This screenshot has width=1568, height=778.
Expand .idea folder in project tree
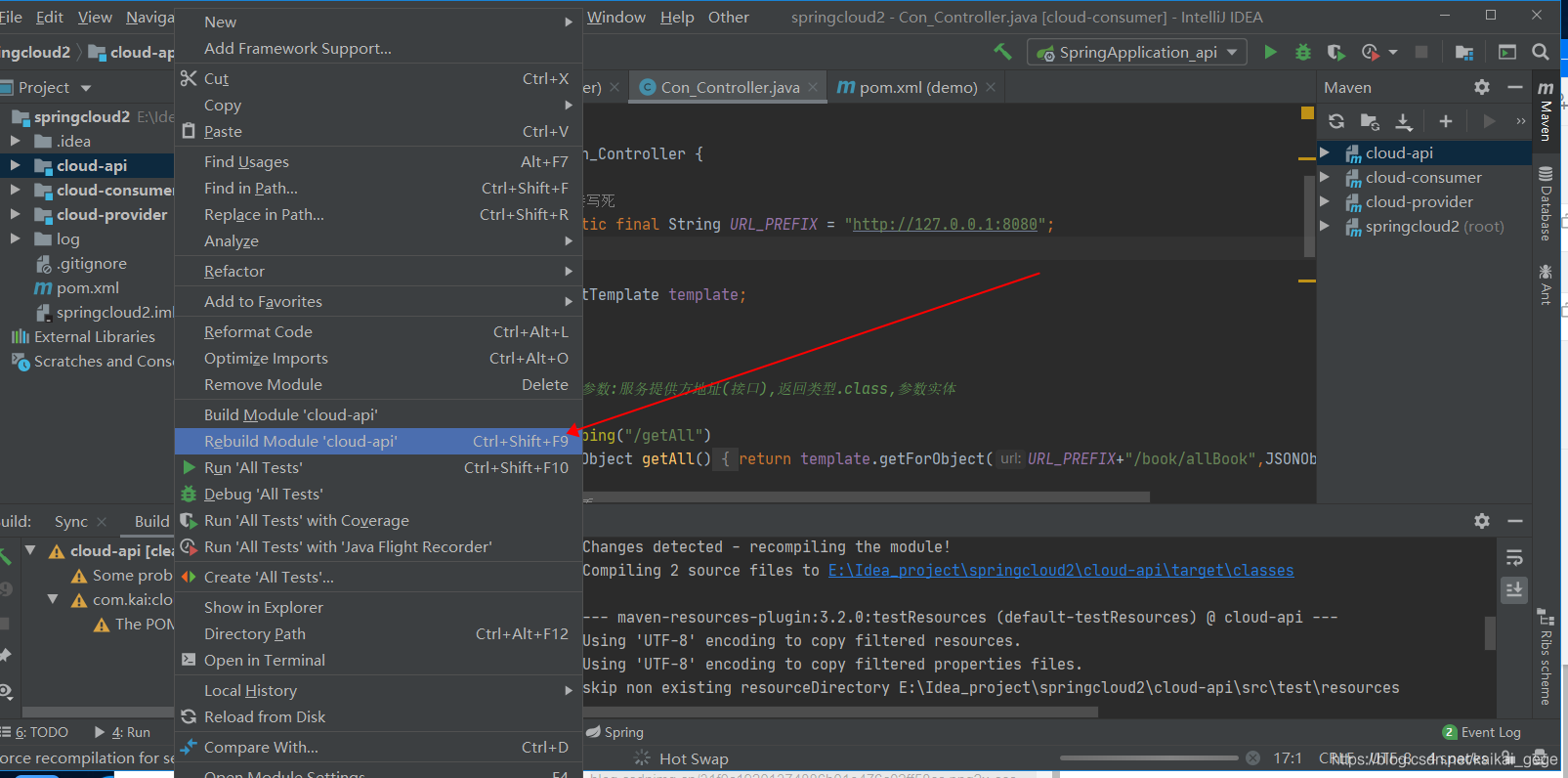click(15, 141)
